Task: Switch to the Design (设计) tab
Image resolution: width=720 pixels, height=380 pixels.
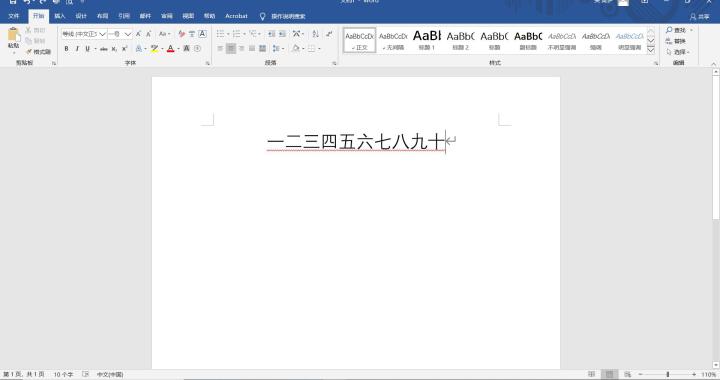Action: click(81, 16)
